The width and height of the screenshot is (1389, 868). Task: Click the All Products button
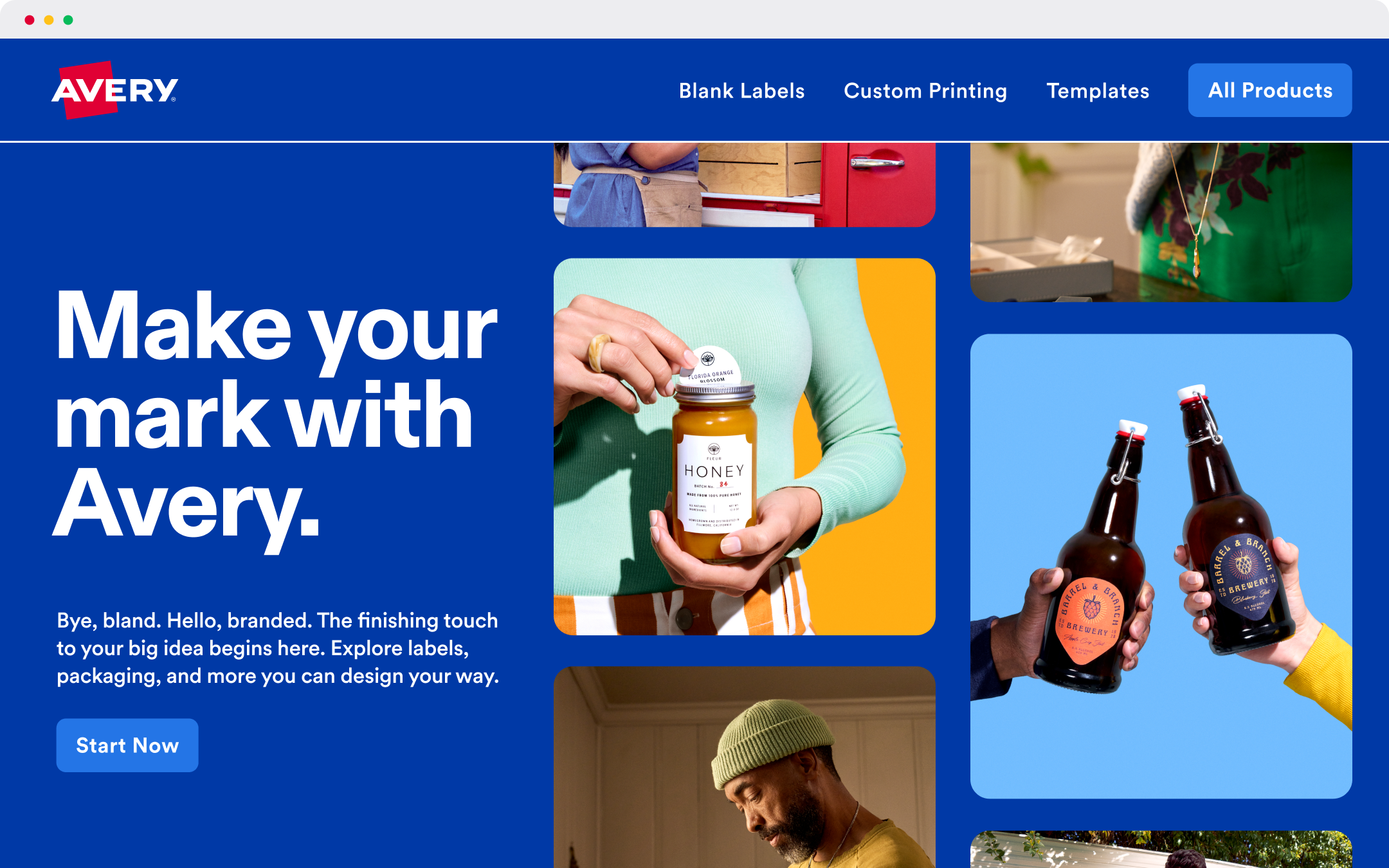pos(1270,90)
